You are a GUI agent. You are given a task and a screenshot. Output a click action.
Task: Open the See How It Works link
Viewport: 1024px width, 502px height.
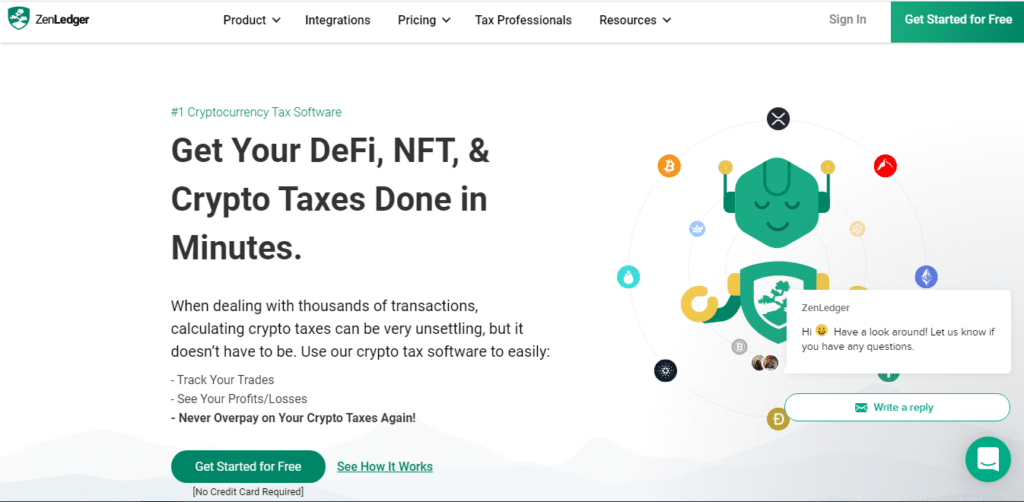pos(385,467)
